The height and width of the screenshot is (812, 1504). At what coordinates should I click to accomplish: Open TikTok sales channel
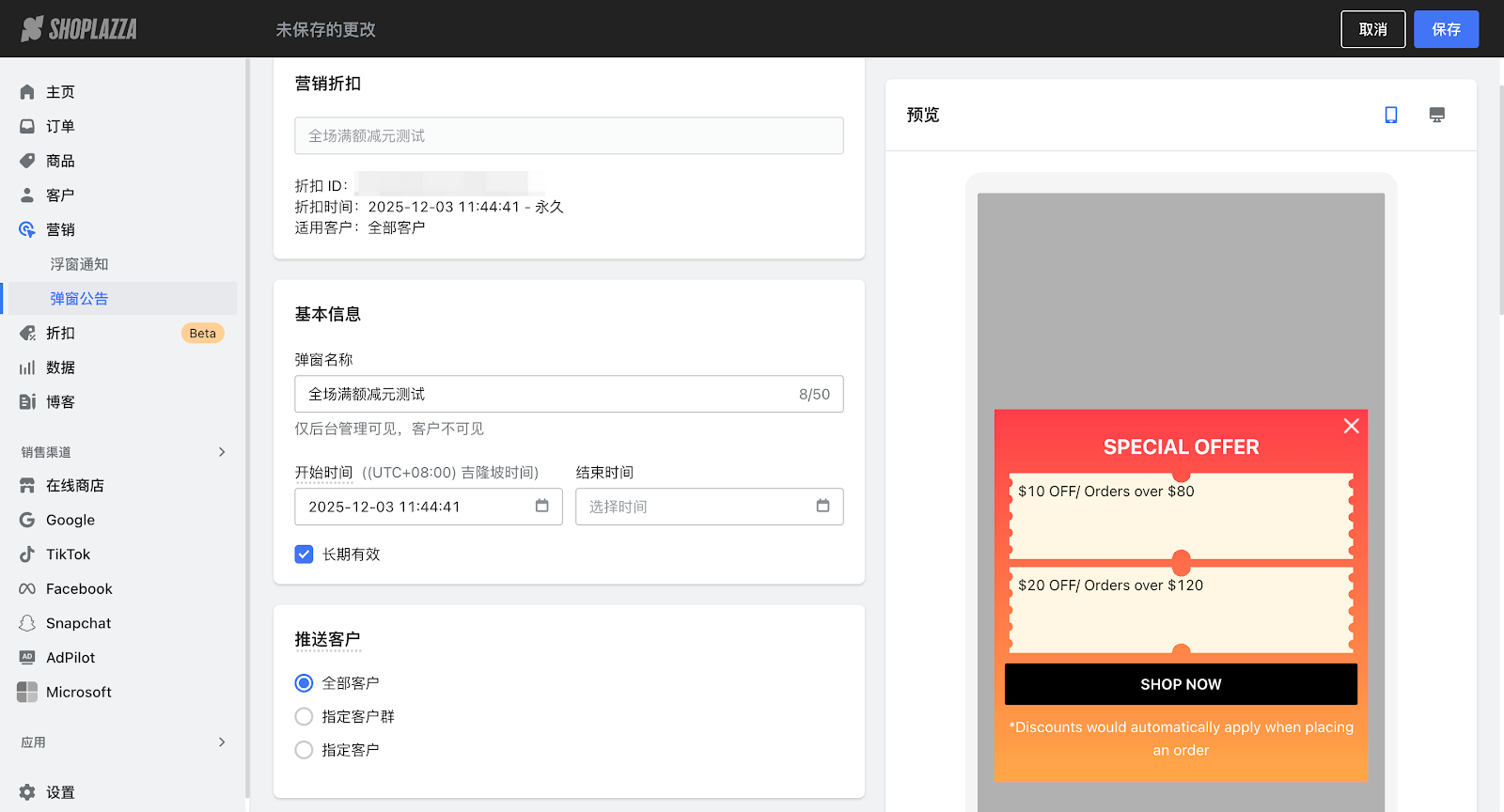[68, 554]
